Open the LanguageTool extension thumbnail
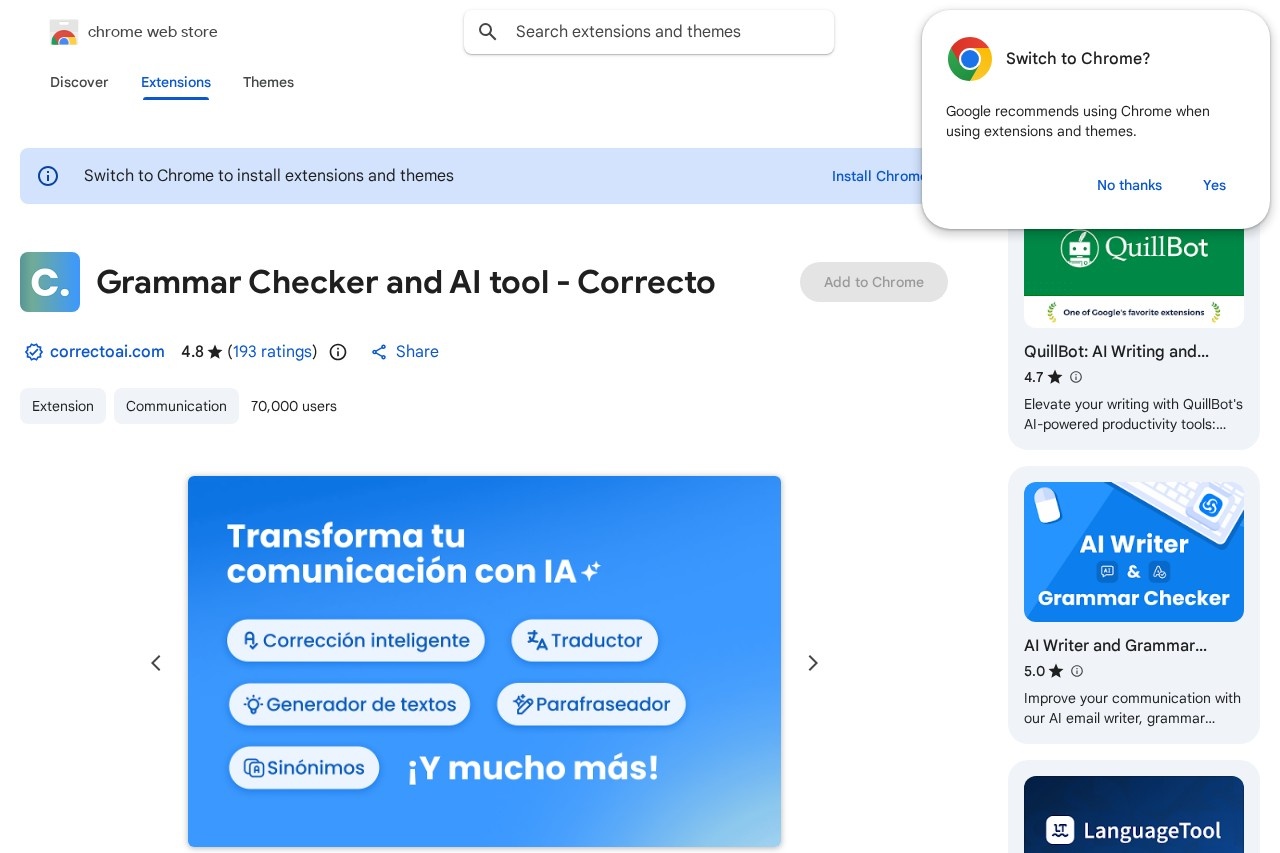The height and width of the screenshot is (853, 1280). click(1134, 814)
